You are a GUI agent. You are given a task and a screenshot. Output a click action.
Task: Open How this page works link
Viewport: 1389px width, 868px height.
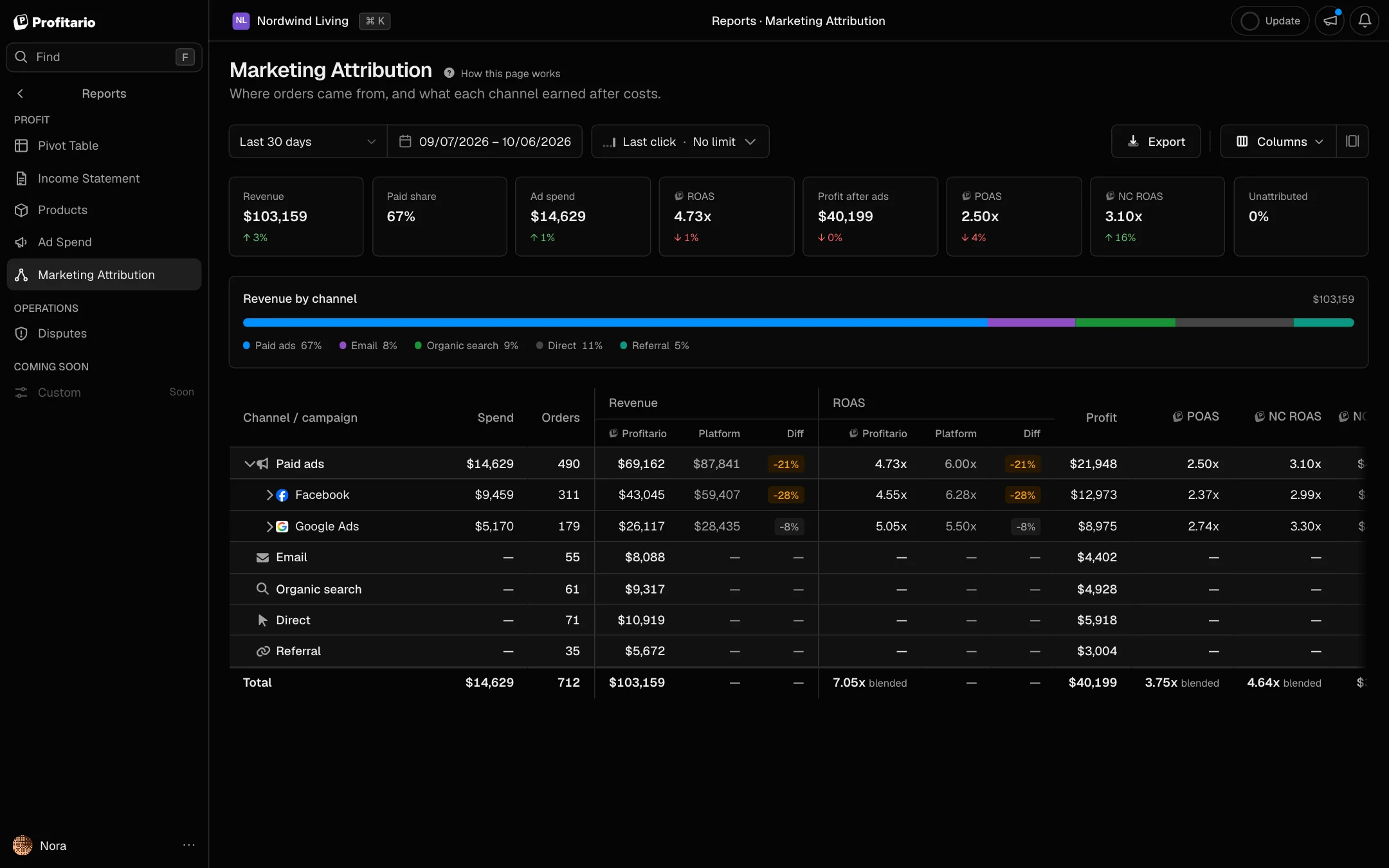tap(510, 73)
